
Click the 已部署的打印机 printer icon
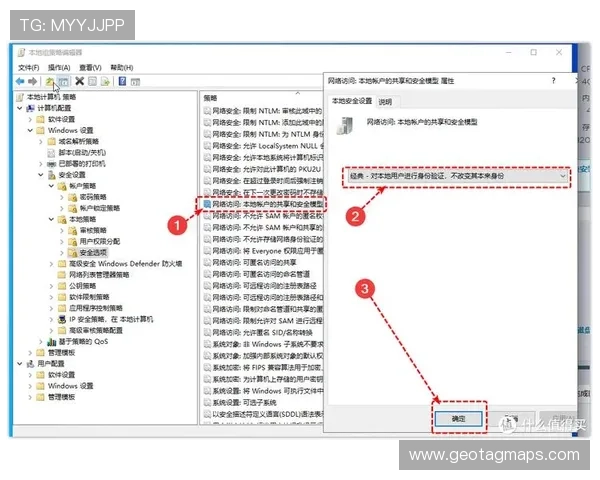[51, 164]
